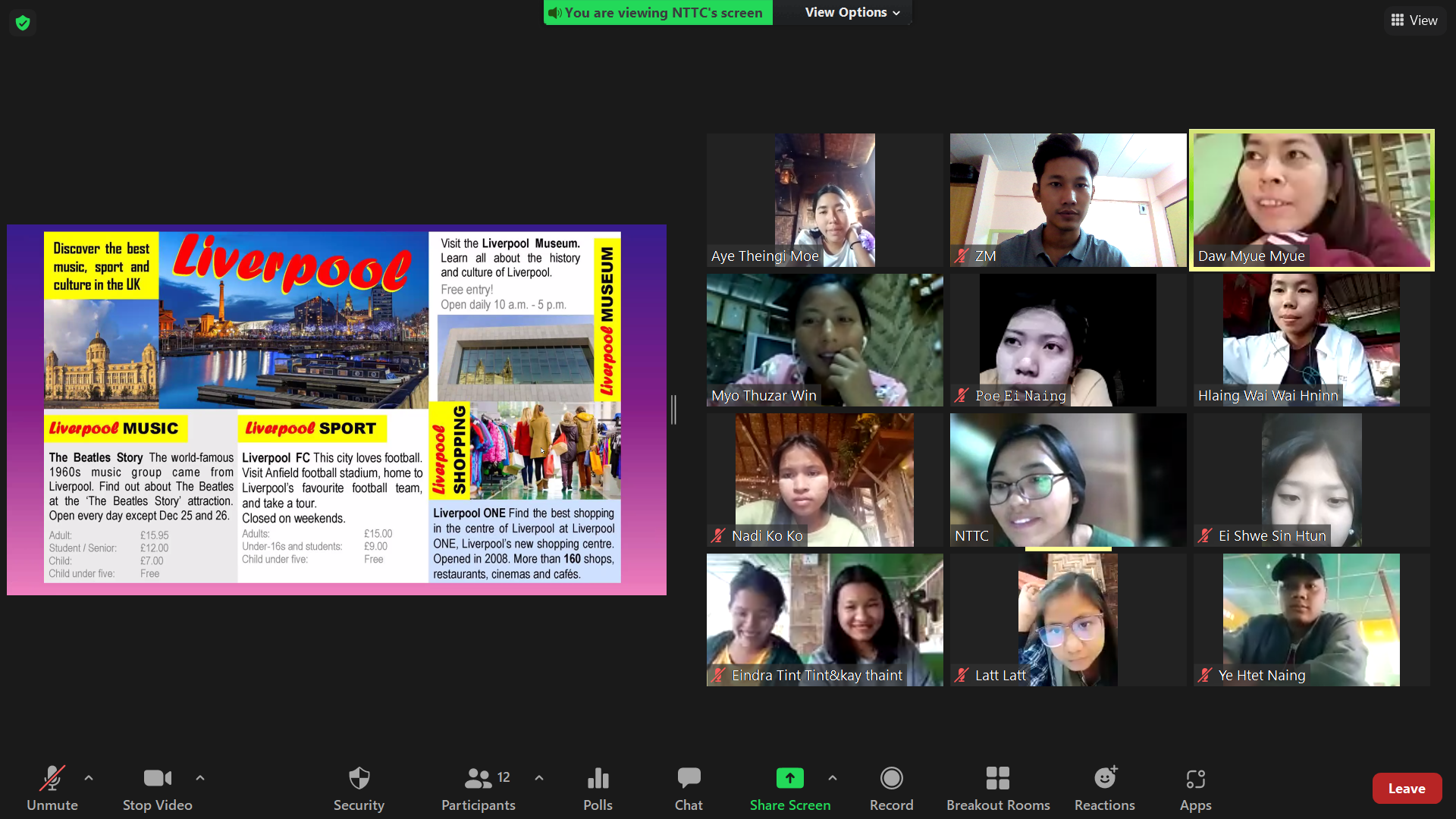1456x819 pixels.
Task: Click the Liverpool Museum building photo
Action: coord(515,356)
